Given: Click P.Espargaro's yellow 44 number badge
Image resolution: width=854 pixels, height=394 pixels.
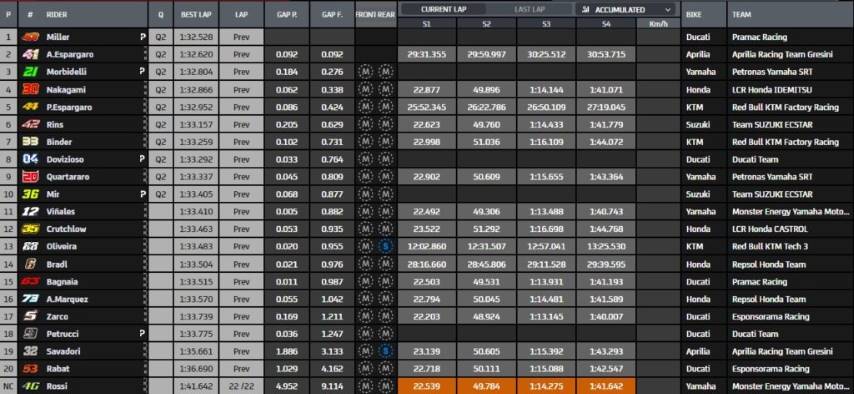Looking at the screenshot, I should click(30, 107).
